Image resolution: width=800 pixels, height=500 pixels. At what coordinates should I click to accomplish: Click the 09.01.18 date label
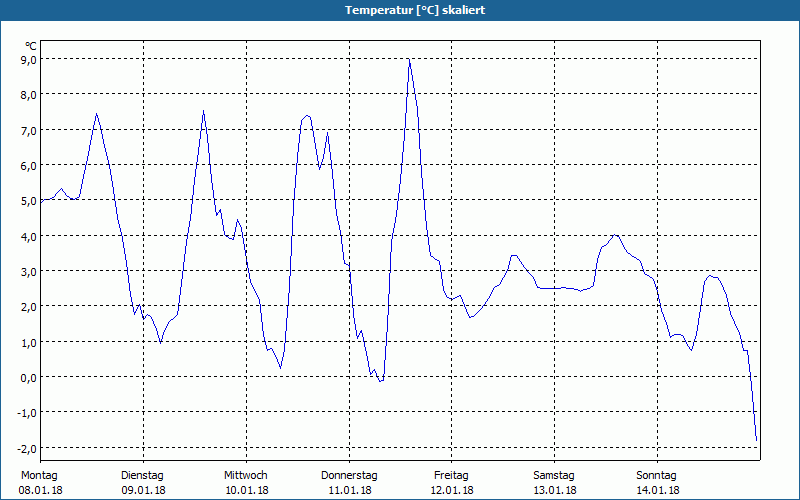click(x=143, y=491)
